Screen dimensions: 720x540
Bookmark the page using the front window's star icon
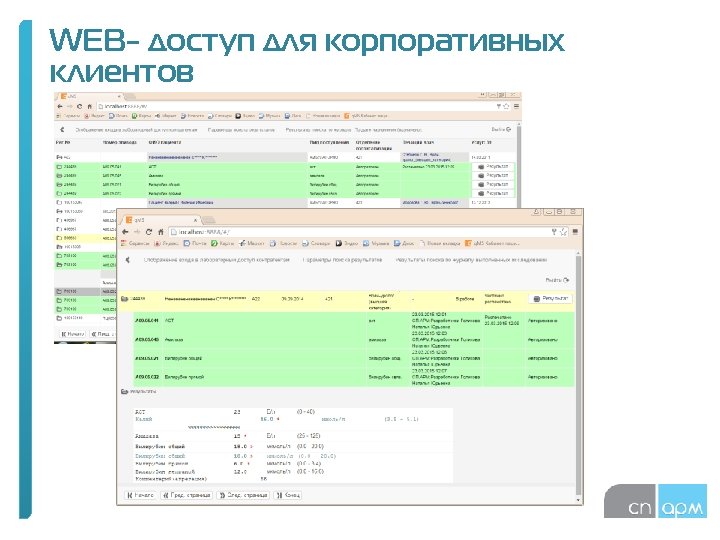tap(563, 232)
